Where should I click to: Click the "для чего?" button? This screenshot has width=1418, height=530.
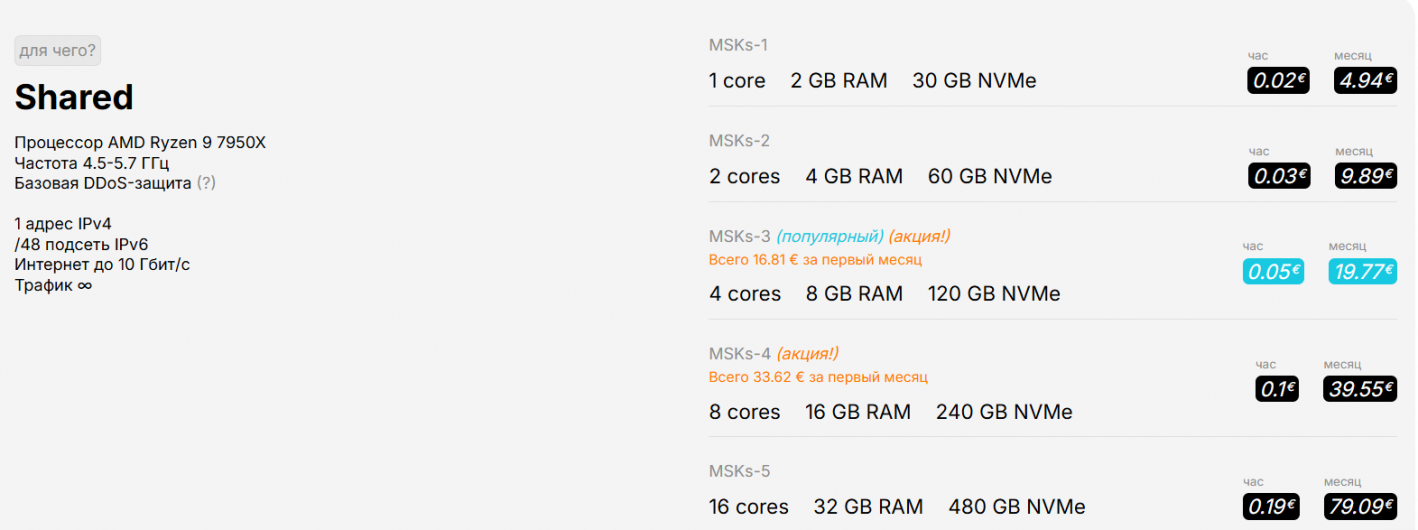pos(57,51)
